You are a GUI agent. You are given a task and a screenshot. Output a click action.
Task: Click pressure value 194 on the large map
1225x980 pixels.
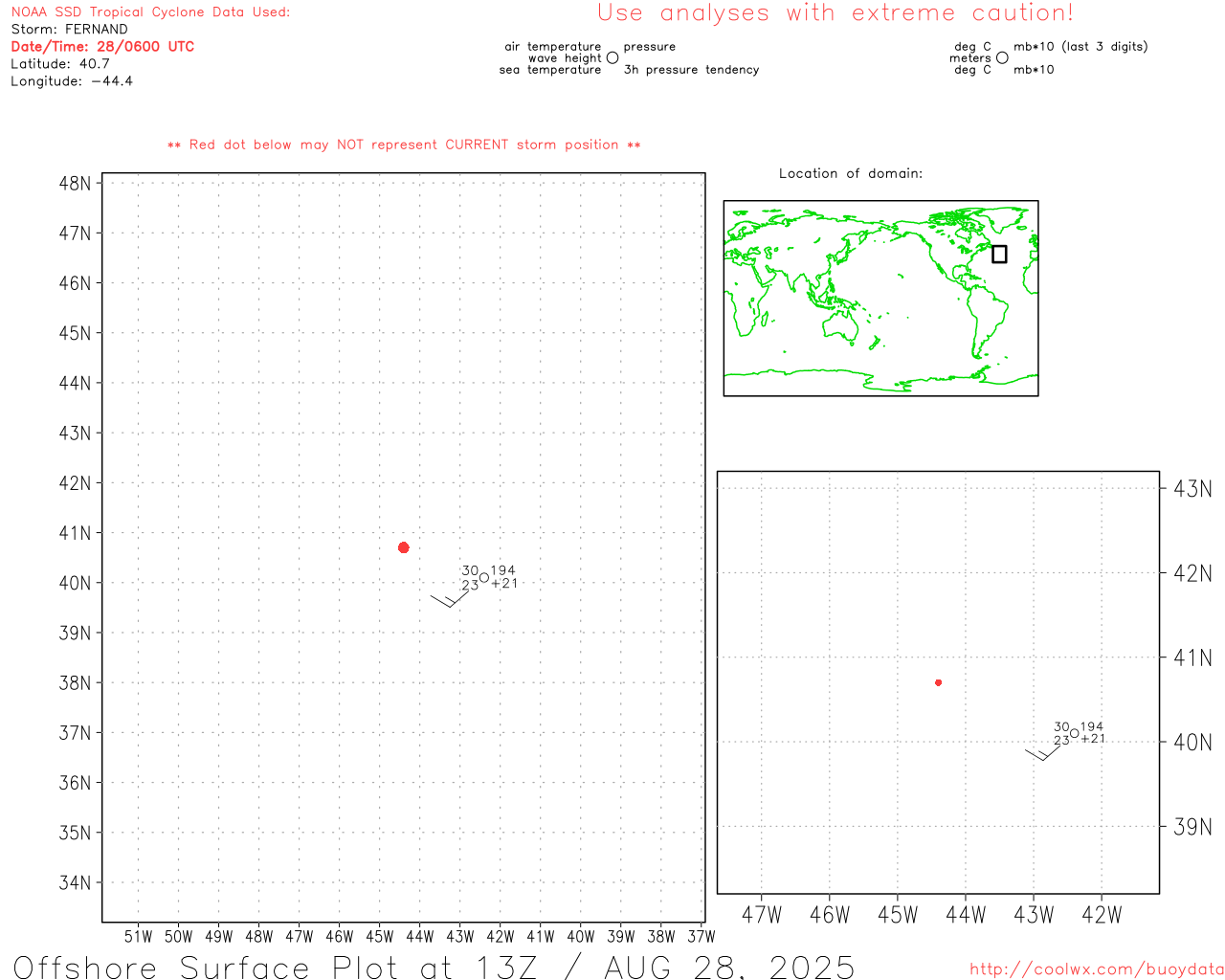(x=503, y=570)
